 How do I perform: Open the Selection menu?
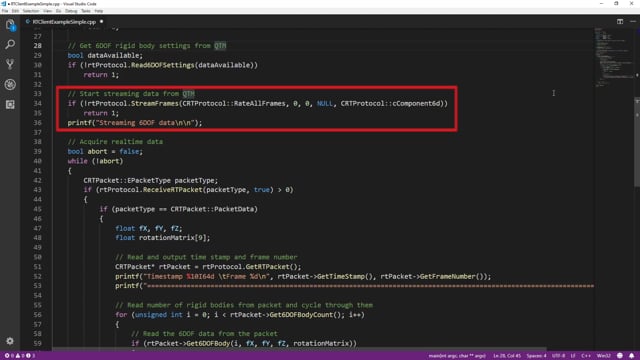pyautogui.click(x=31, y=11)
